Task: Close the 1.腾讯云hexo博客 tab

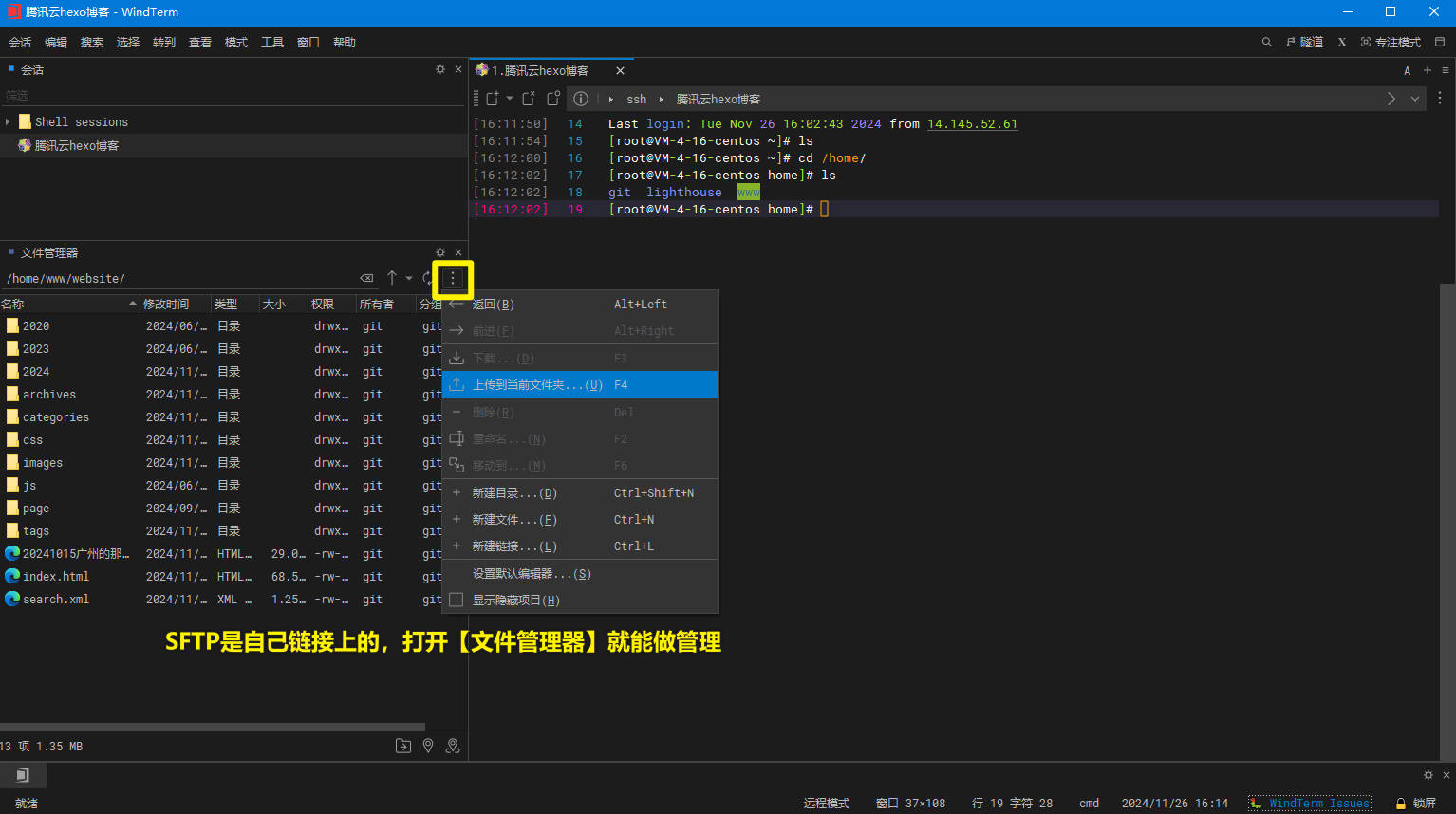Action: [620, 71]
